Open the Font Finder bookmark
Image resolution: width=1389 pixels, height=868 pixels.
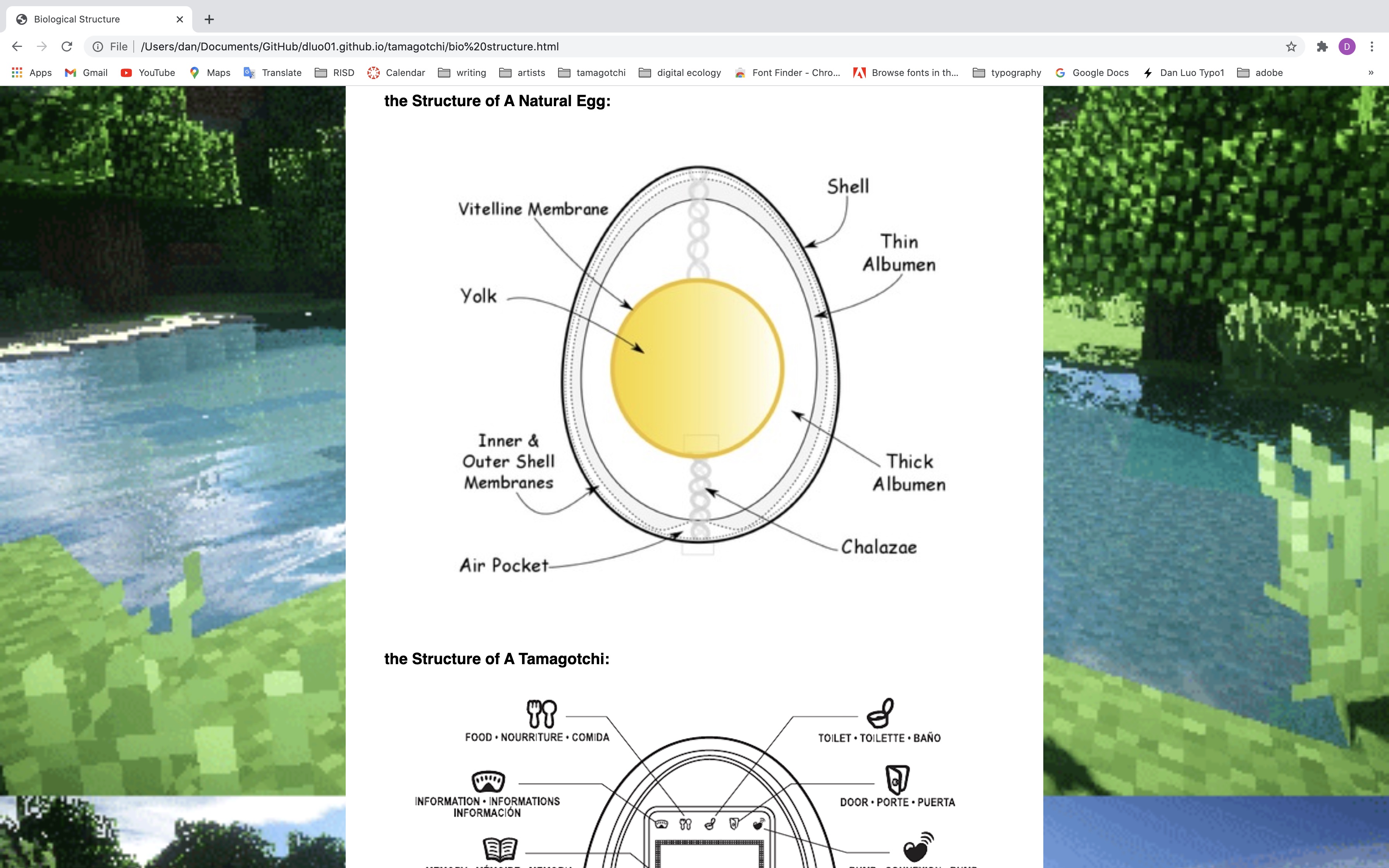[787, 72]
